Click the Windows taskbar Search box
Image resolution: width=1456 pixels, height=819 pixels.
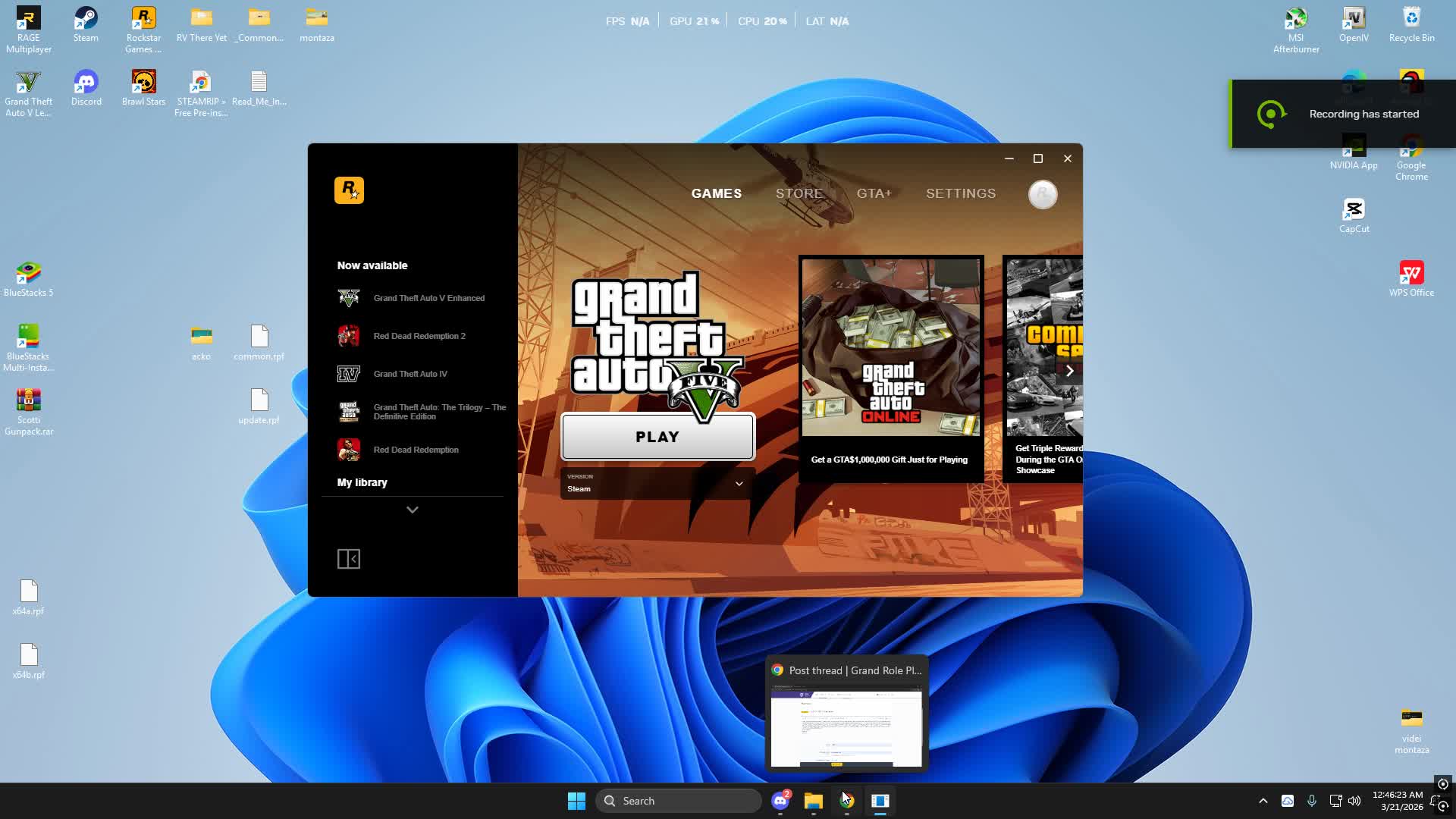(679, 801)
